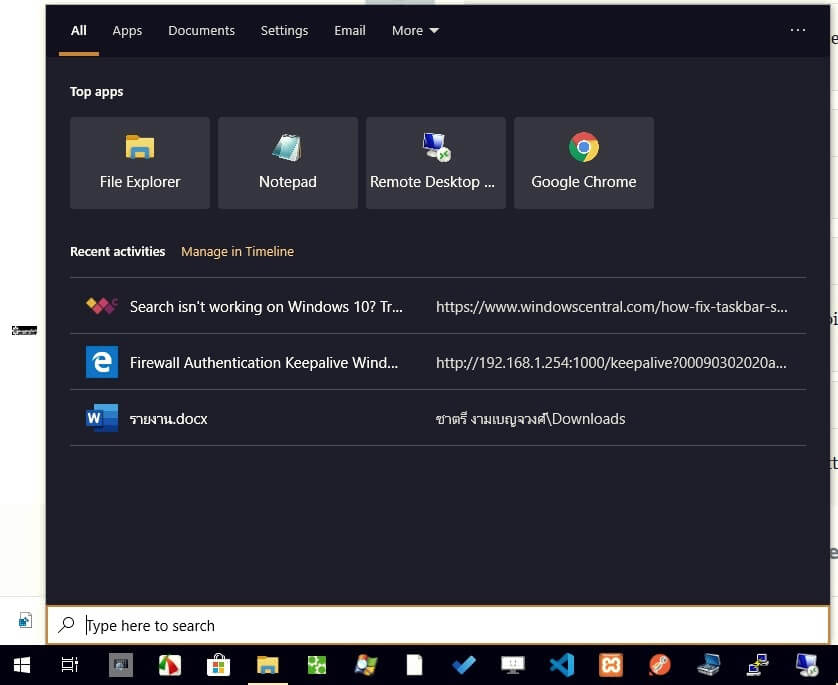Open the Documents search tab
The image size is (838, 685).
click(x=201, y=30)
